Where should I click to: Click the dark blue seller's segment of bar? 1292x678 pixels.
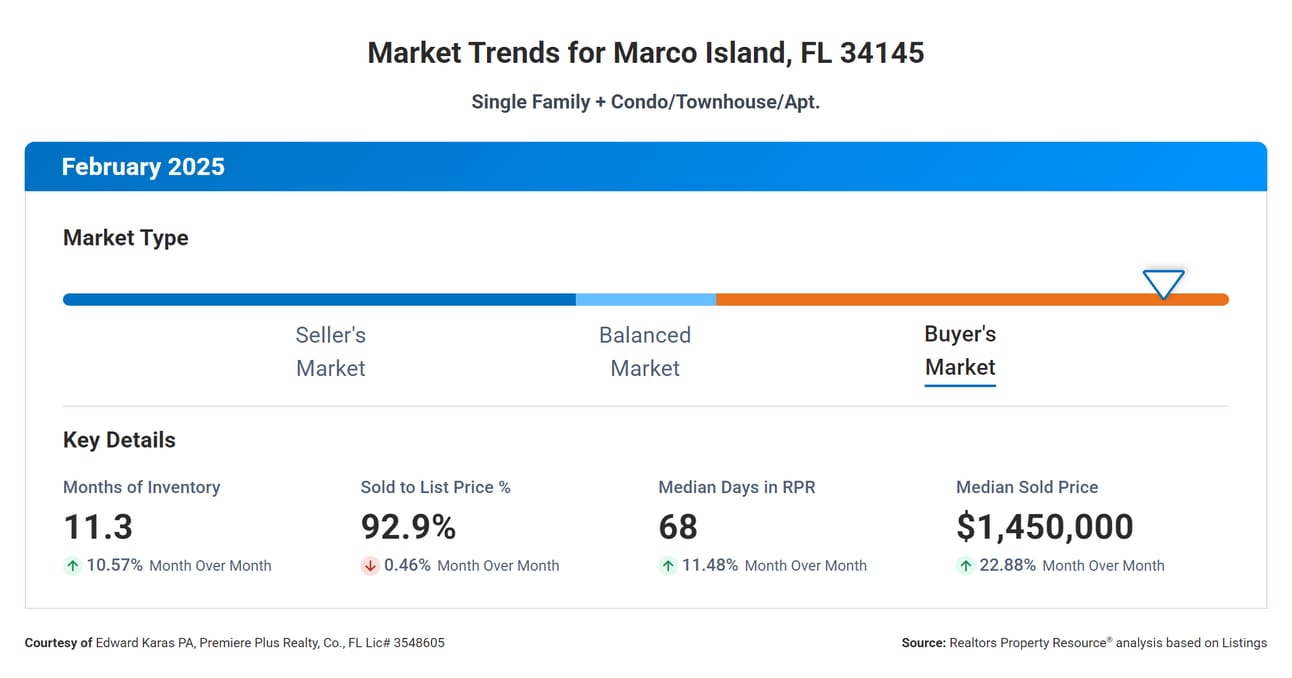coord(319,299)
